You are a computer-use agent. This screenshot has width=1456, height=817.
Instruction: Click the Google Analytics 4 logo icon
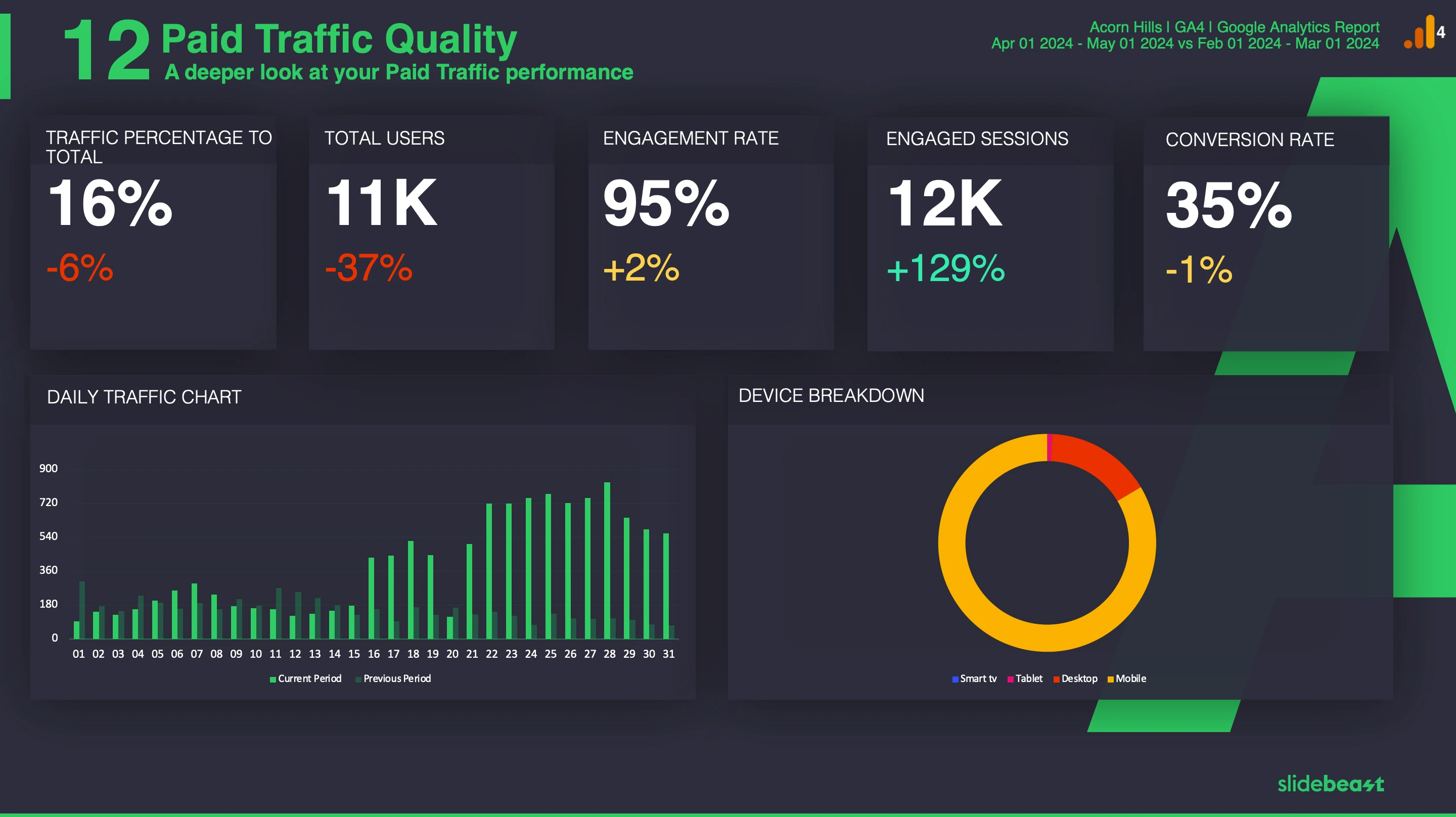point(1424,32)
